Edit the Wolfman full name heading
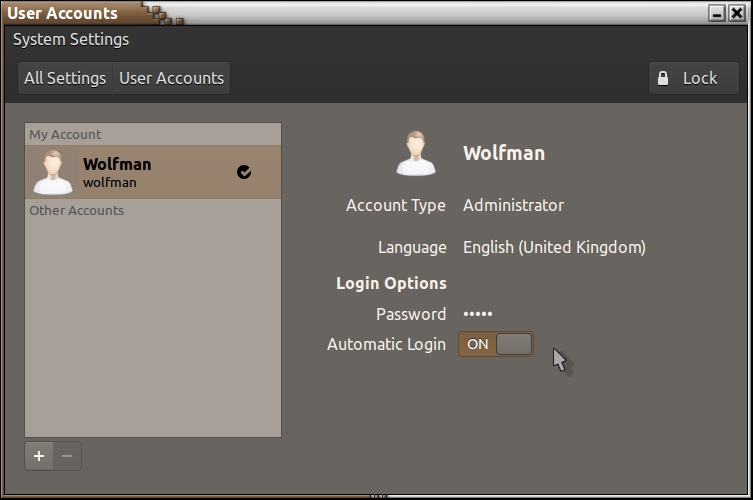Viewport: 753px width, 500px height. coord(504,153)
